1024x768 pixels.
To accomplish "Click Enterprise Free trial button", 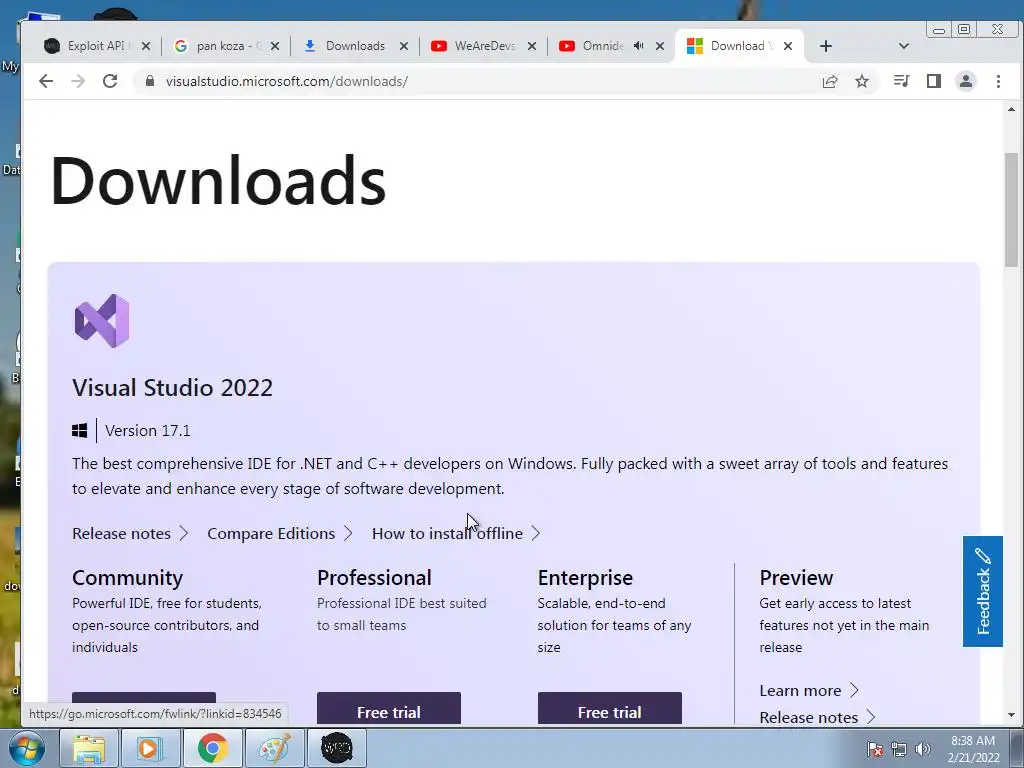I will coord(609,709).
